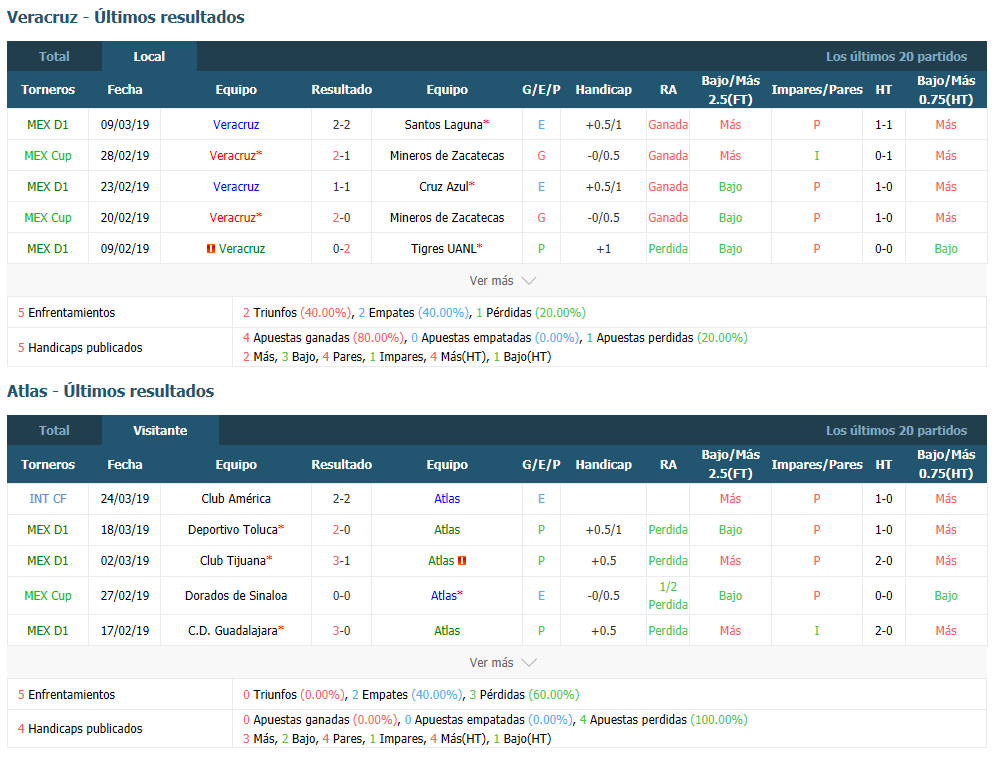Viewport: 995px width, 758px height.
Task: Click the HT score 0-1 on 28/02/19
Action: tap(883, 155)
